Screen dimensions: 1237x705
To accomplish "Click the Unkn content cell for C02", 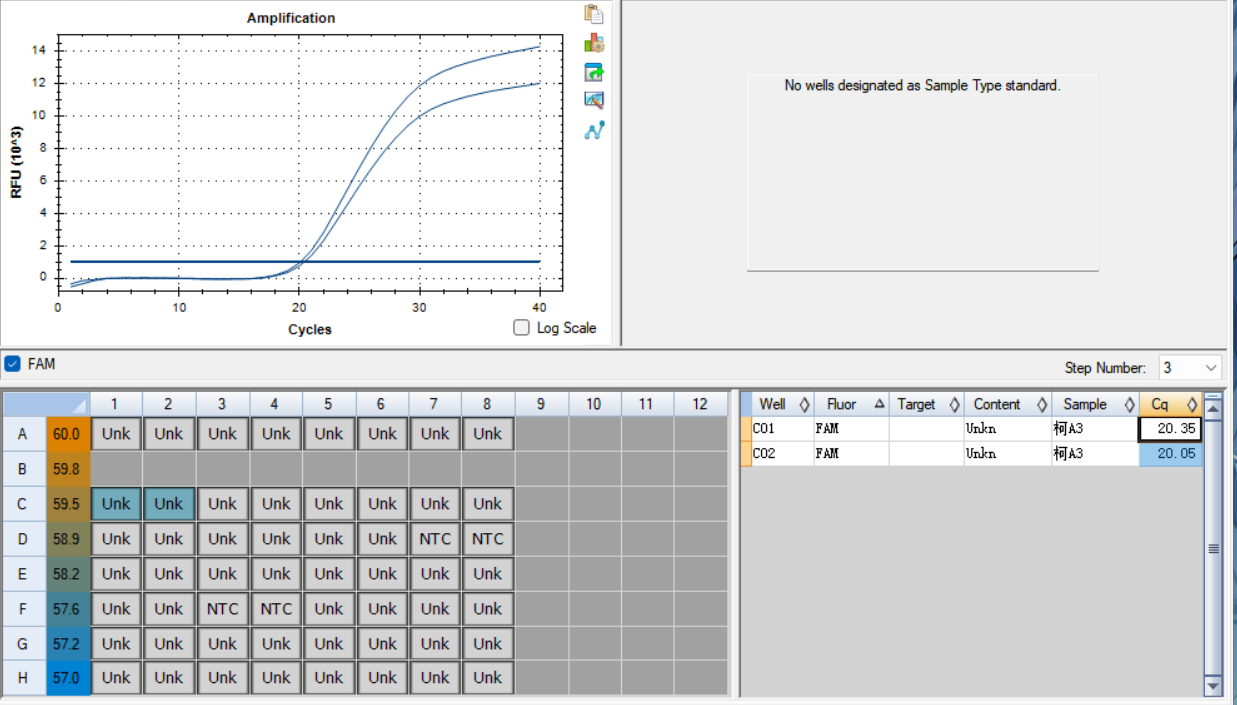I will coord(1007,454).
